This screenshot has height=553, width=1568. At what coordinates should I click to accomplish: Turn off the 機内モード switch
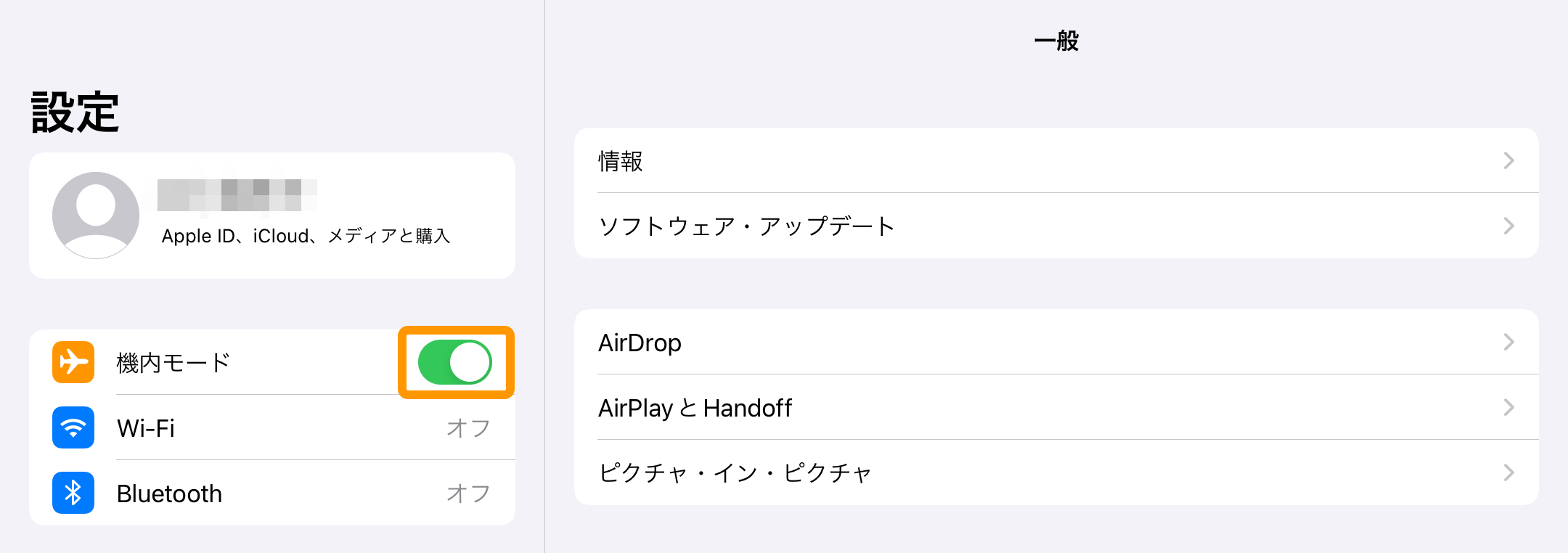pos(455,362)
